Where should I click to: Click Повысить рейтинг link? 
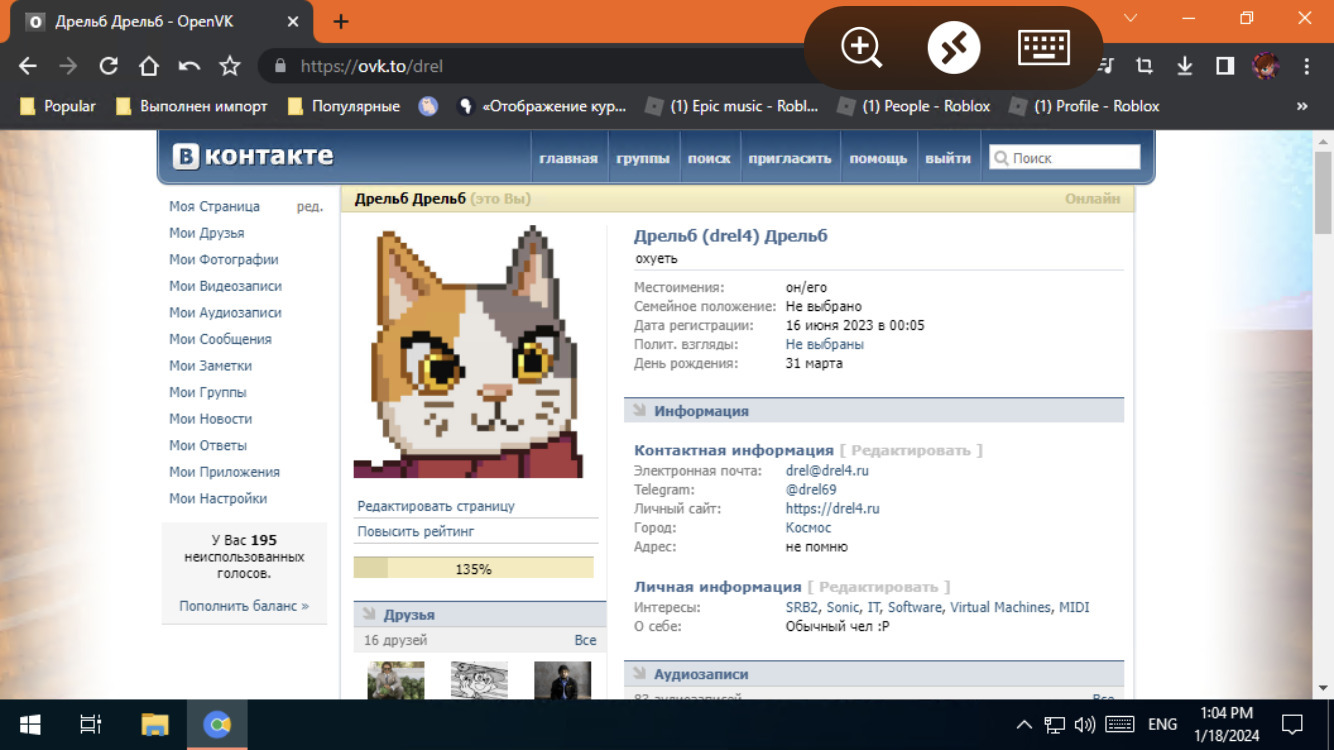tap(416, 531)
